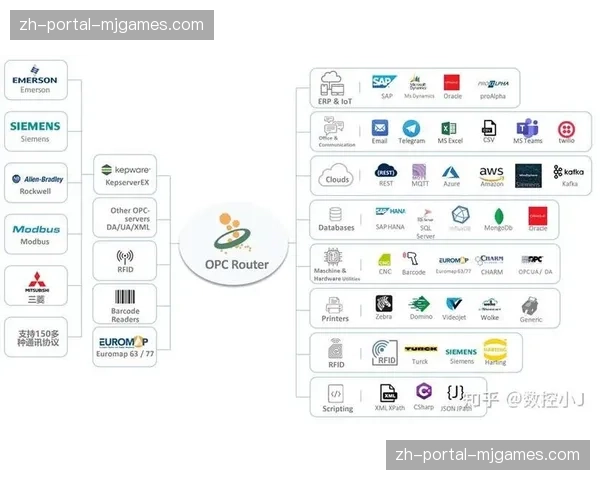
Task: Click the Zebra printer icon
Action: [x=383, y=304]
